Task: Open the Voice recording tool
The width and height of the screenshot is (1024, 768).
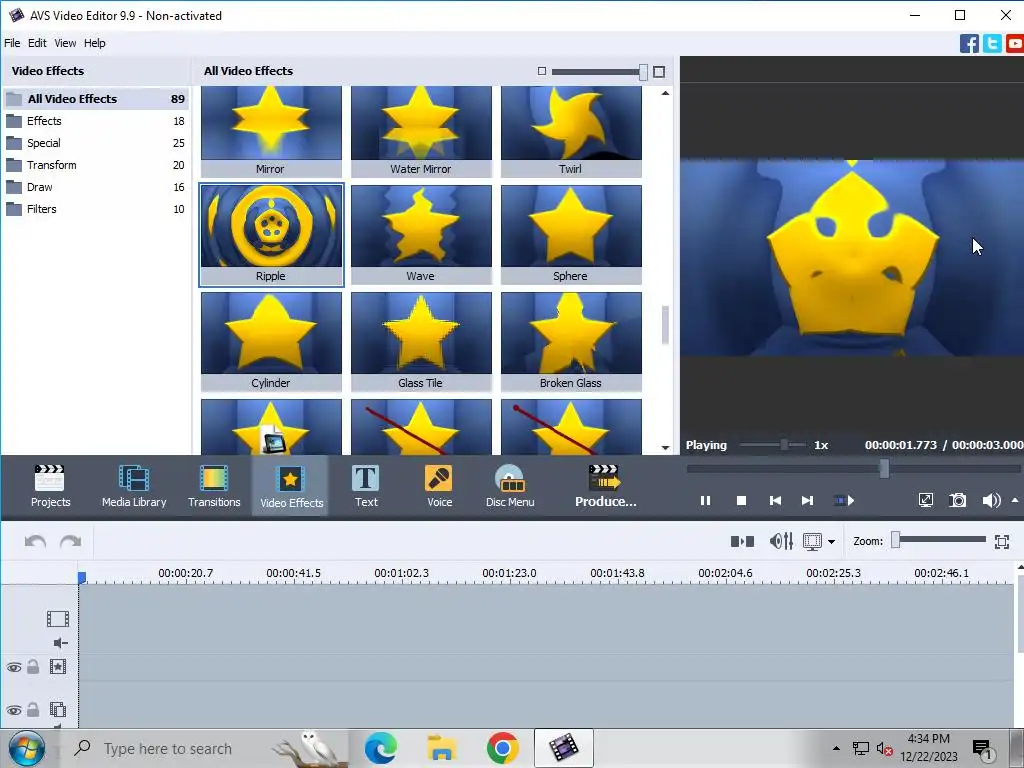Action: click(439, 486)
